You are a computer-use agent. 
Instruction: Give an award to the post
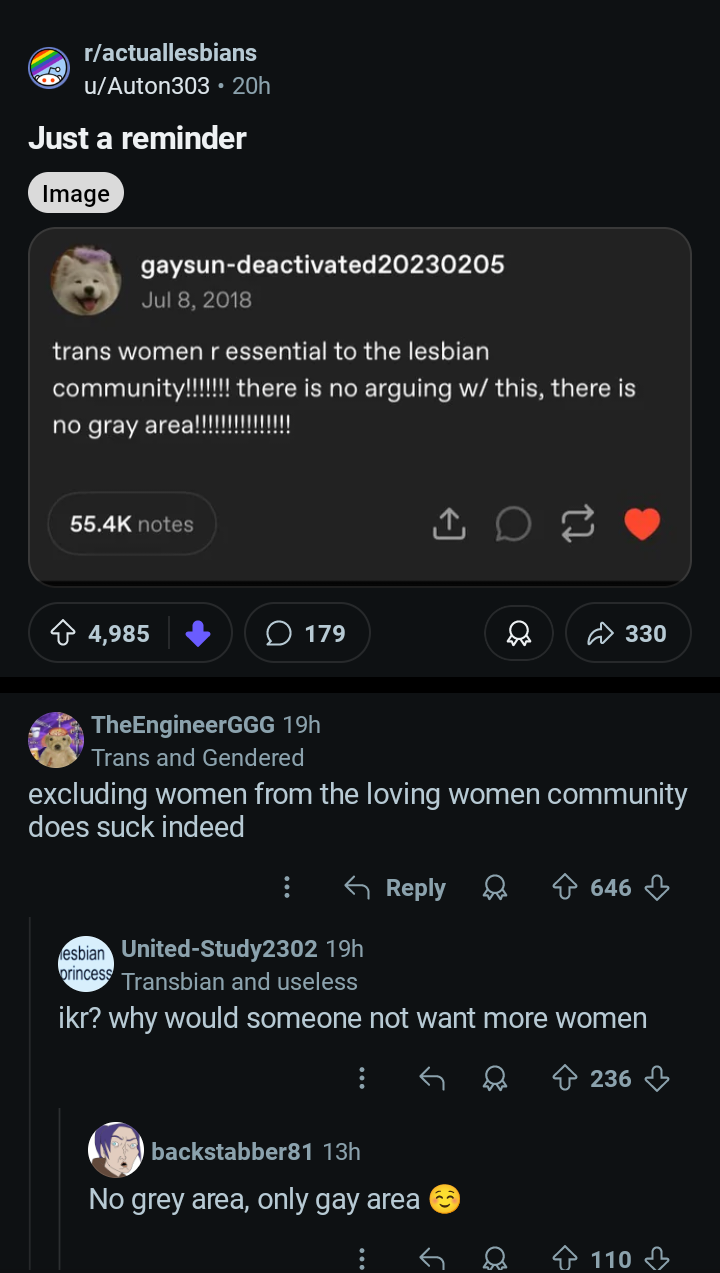(518, 633)
